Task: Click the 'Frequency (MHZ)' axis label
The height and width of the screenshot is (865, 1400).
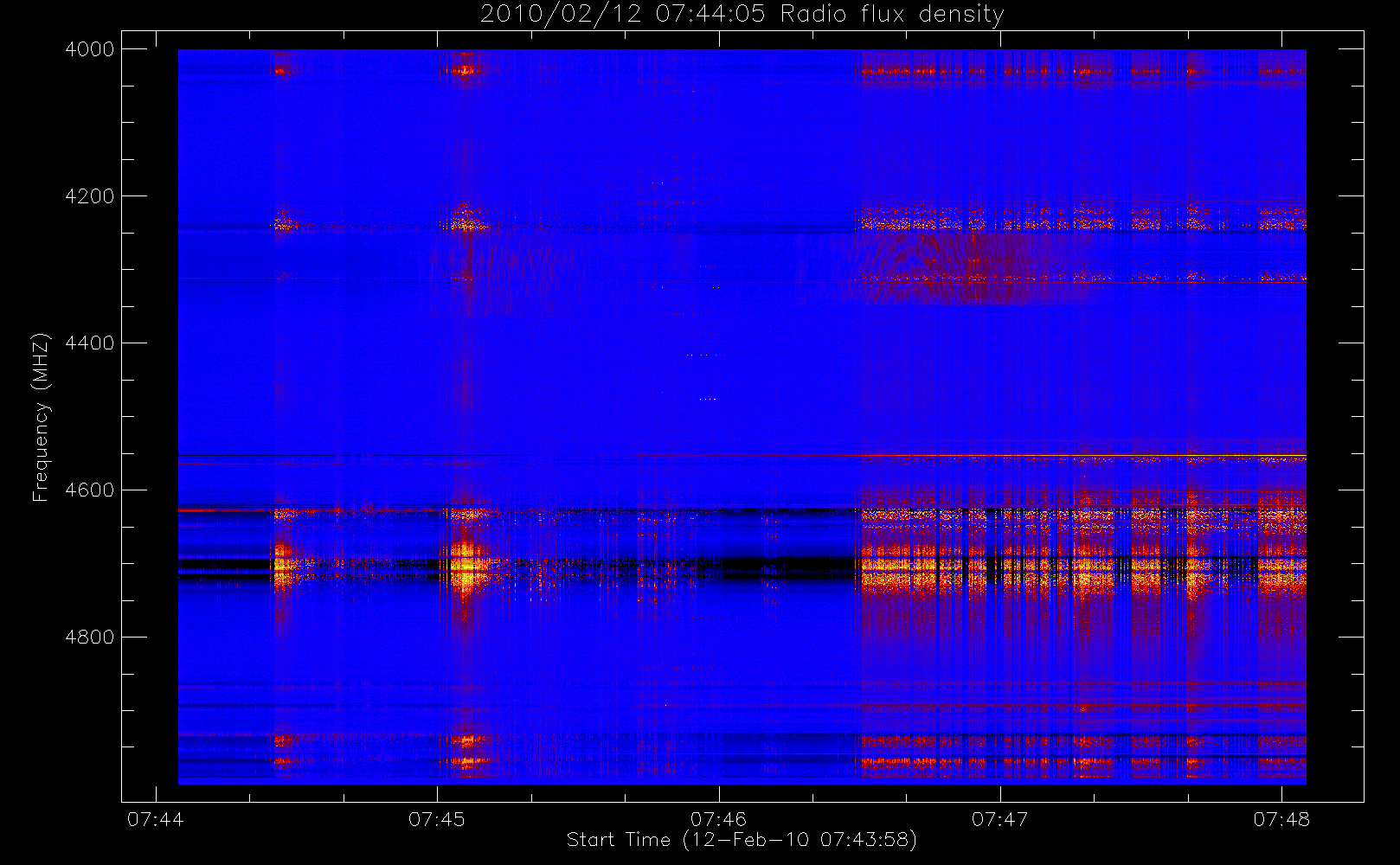Action: 40,418
